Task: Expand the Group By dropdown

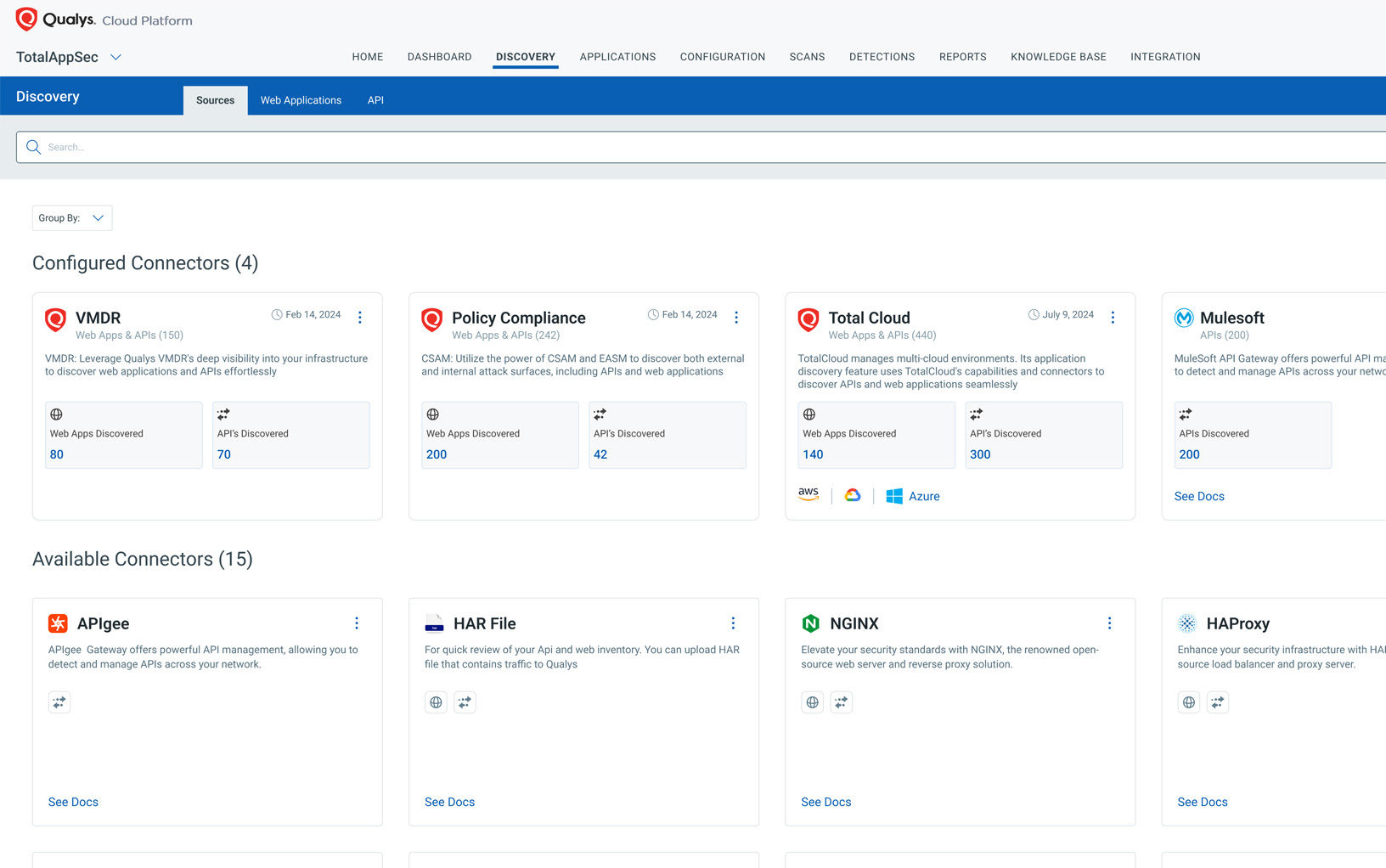Action: 72,218
